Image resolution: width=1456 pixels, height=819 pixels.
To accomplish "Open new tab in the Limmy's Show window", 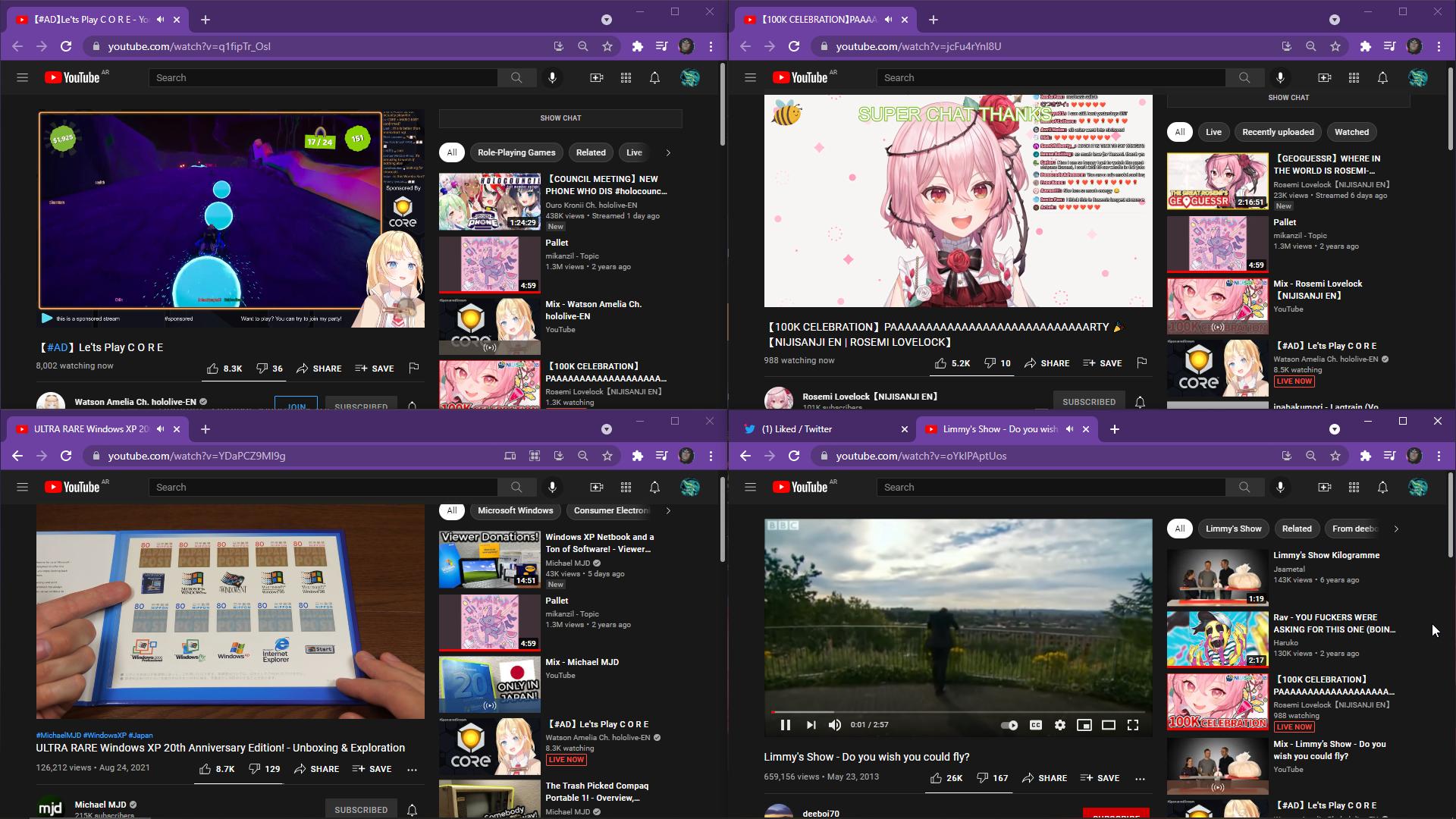I will click(1114, 429).
